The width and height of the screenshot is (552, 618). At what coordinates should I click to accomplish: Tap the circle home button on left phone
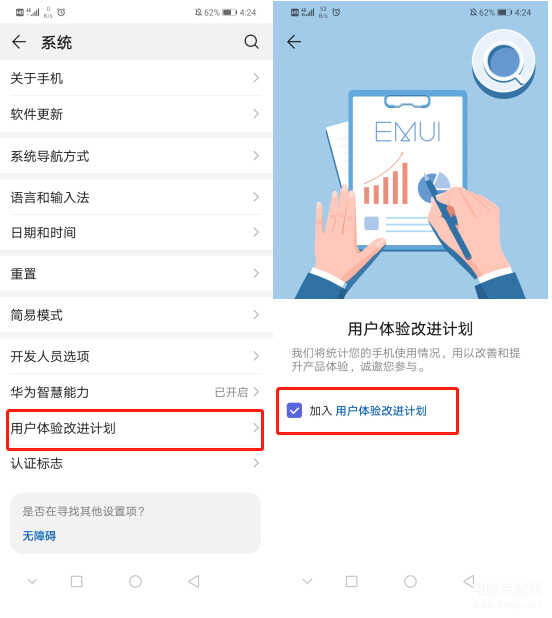[135, 581]
